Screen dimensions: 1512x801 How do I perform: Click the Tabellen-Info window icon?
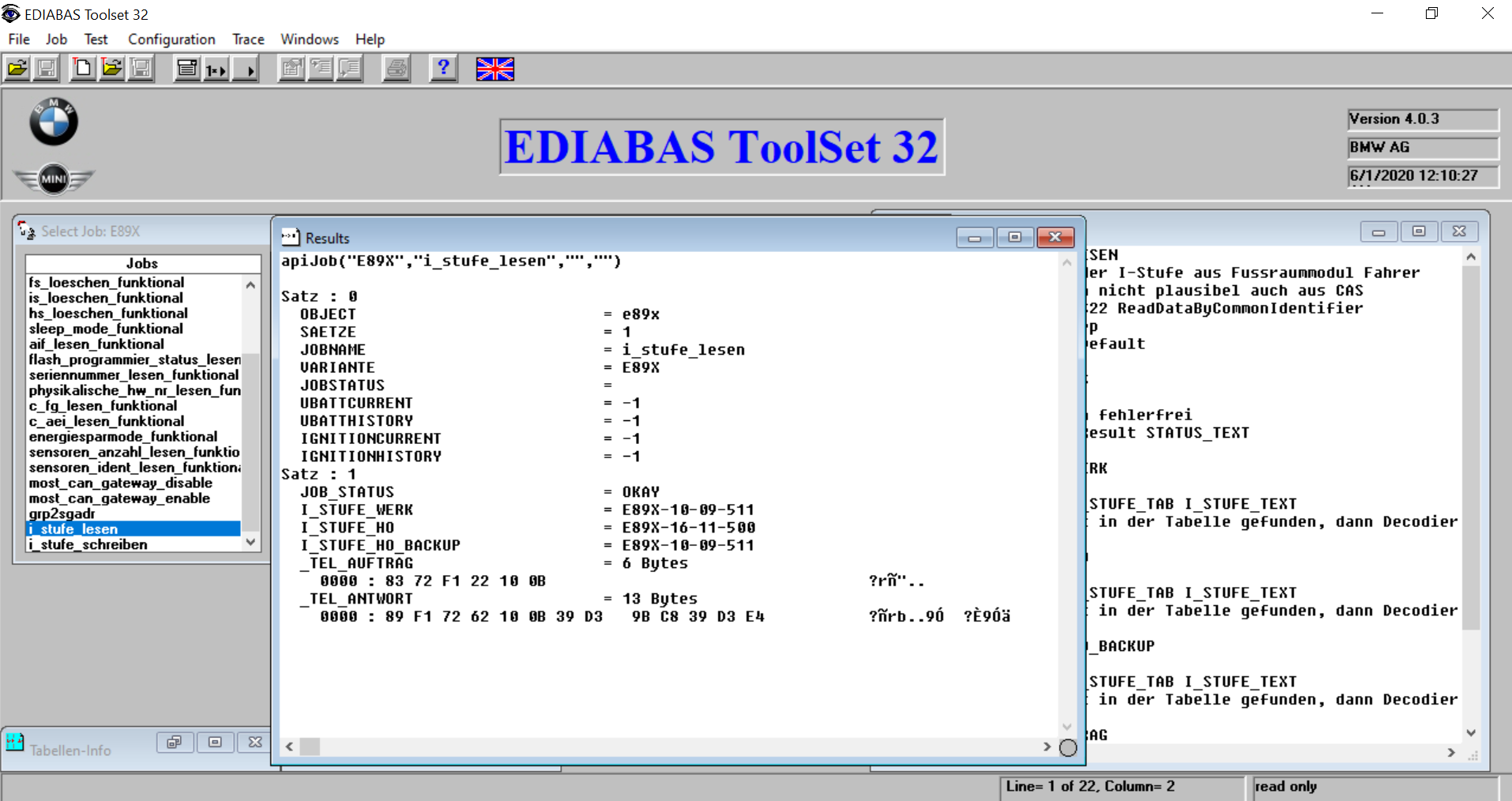click(15, 742)
